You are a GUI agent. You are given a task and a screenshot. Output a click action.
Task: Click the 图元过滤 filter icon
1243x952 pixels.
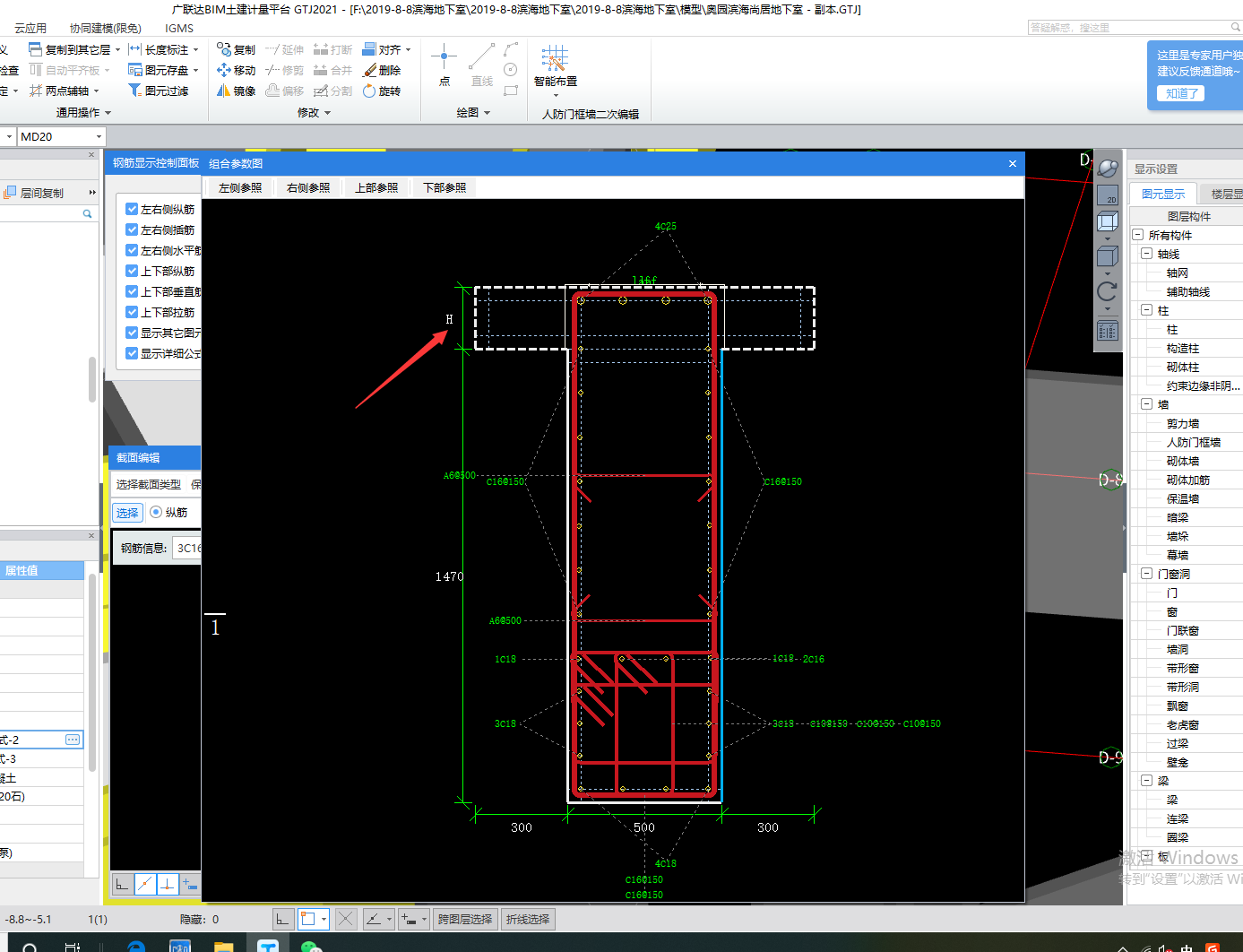point(135,91)
